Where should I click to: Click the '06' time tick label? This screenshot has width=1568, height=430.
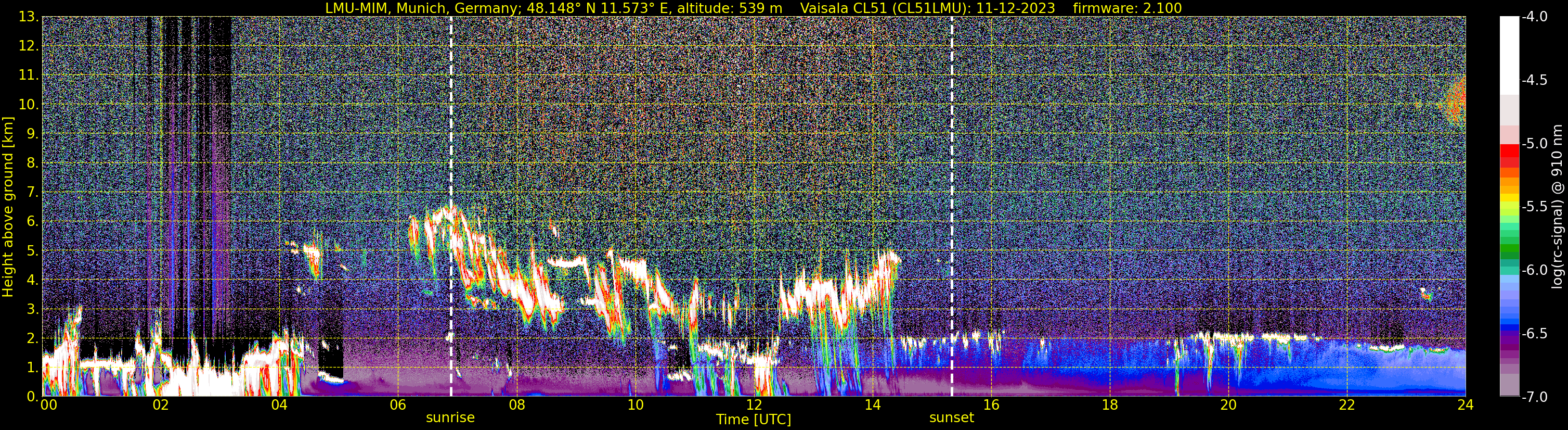[x=397, y=405]
